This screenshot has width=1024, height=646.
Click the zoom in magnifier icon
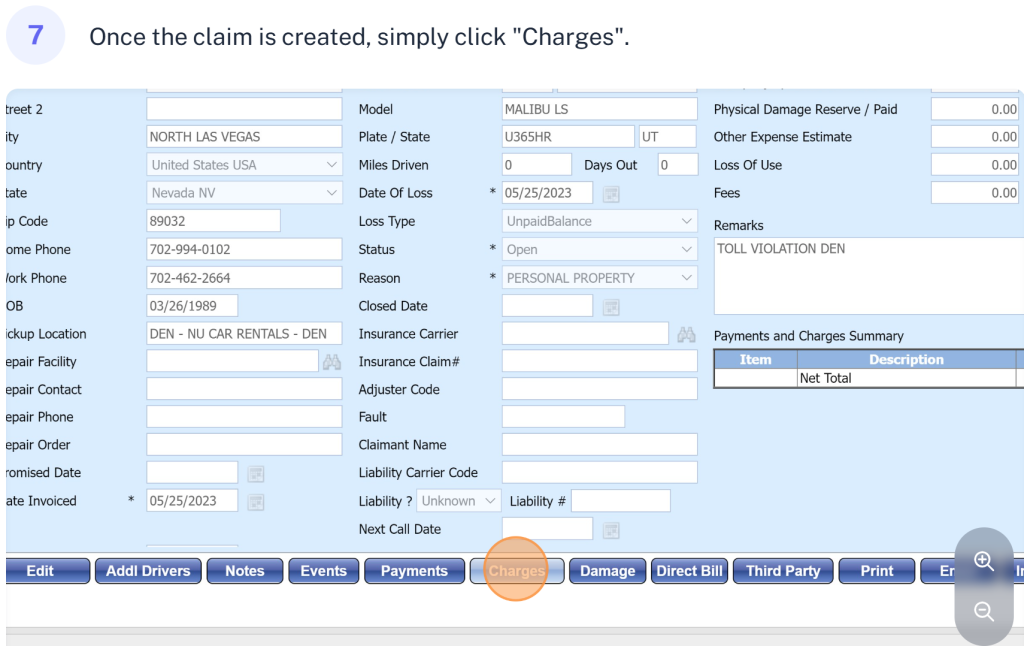(983, 561)
